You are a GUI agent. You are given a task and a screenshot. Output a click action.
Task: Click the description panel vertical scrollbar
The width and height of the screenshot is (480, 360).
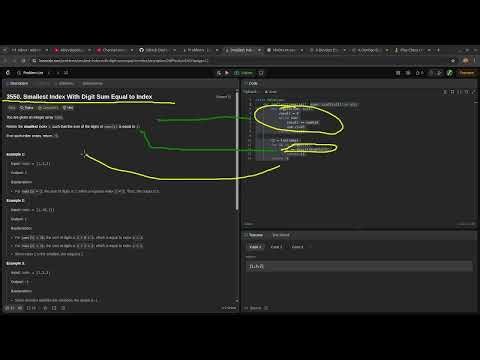[237, 152]
